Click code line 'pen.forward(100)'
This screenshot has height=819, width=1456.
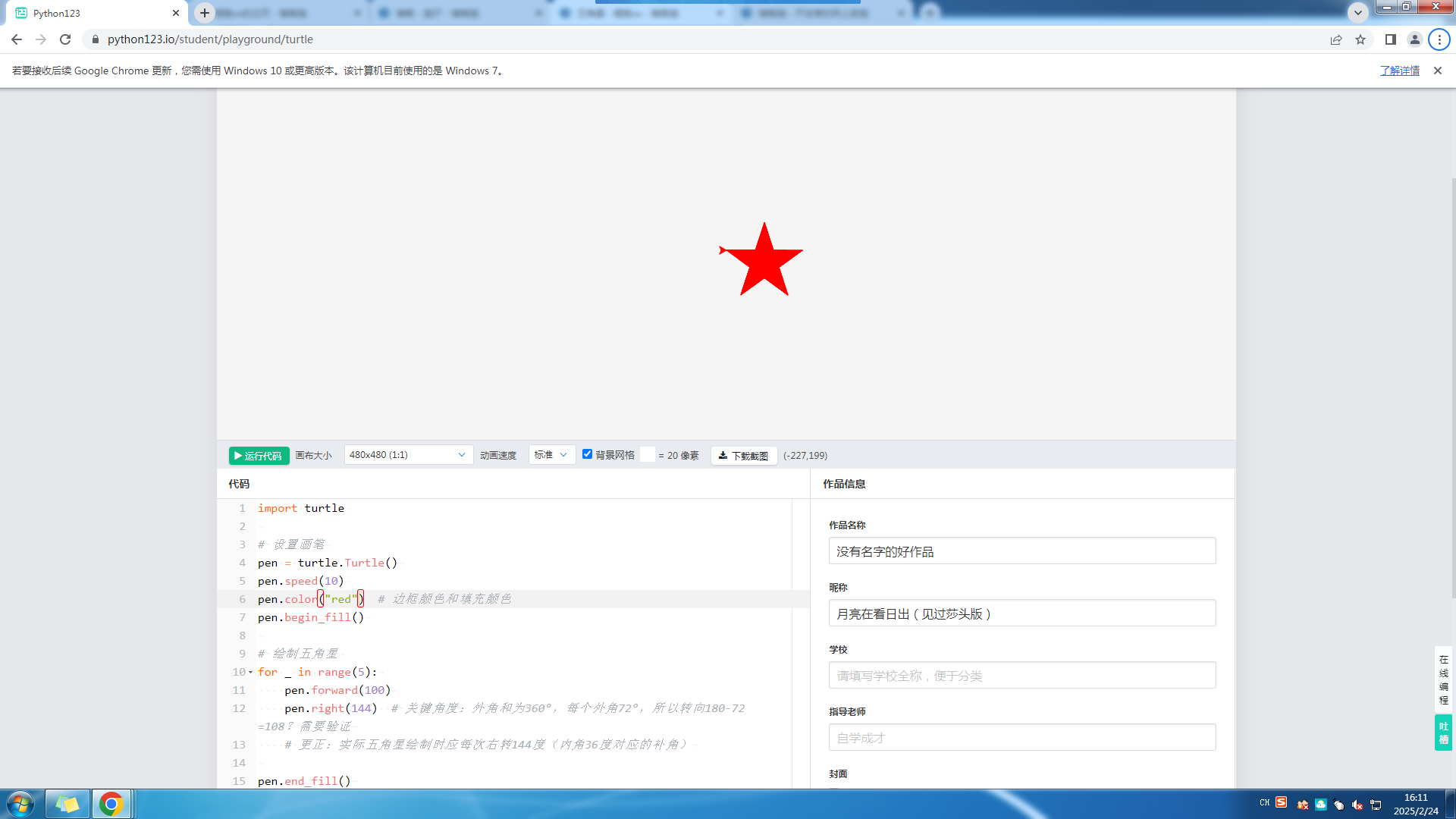337,690
